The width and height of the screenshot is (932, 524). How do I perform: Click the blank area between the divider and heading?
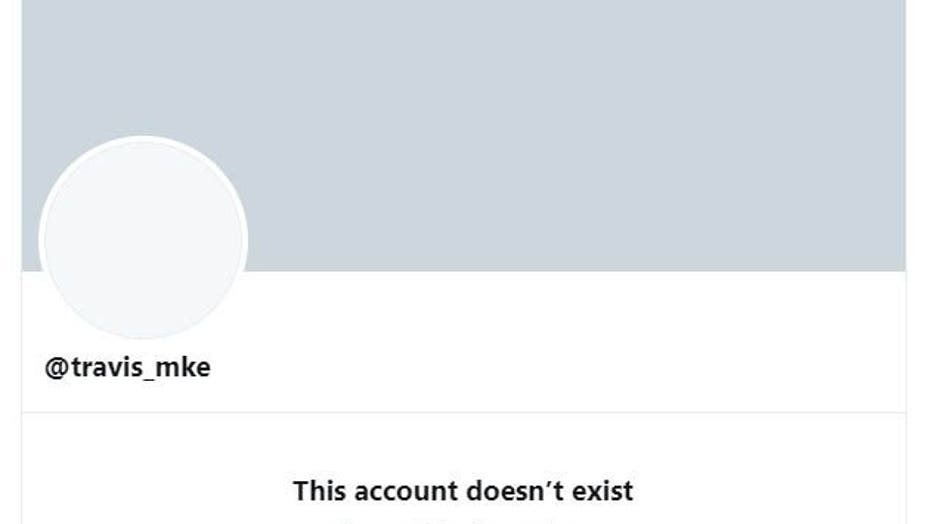(464, 446)
